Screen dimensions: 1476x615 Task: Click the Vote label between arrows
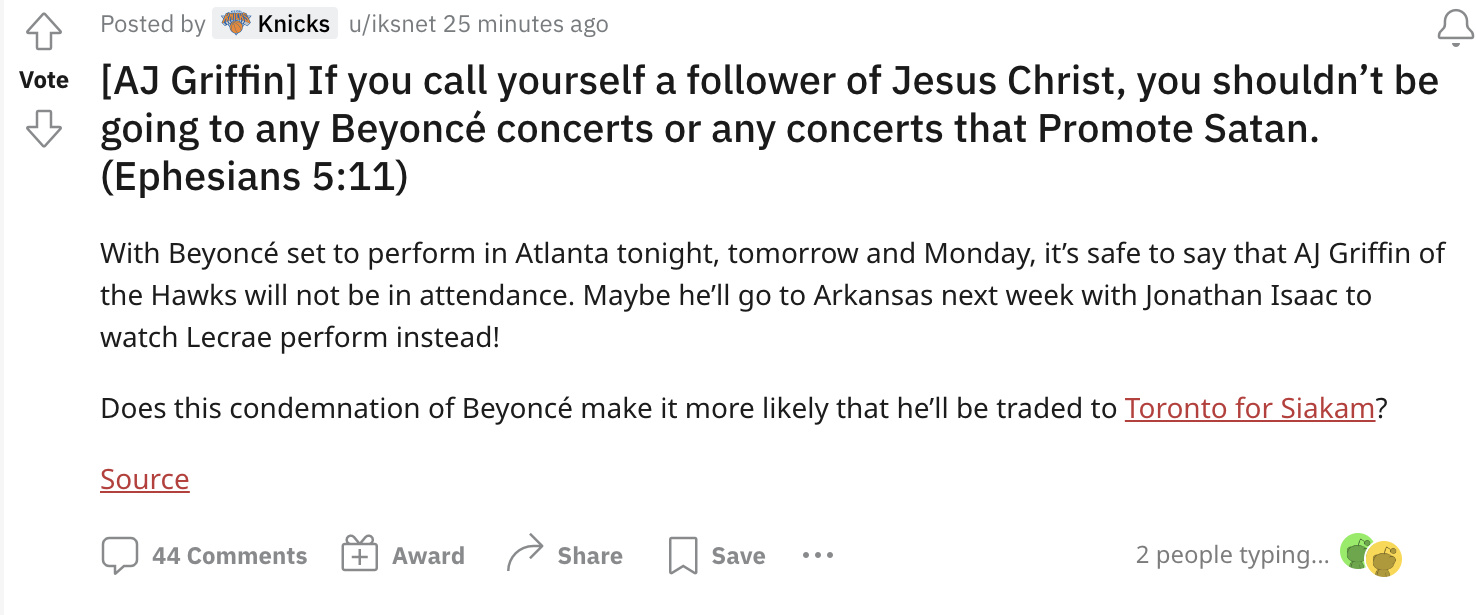coord(44,79)
